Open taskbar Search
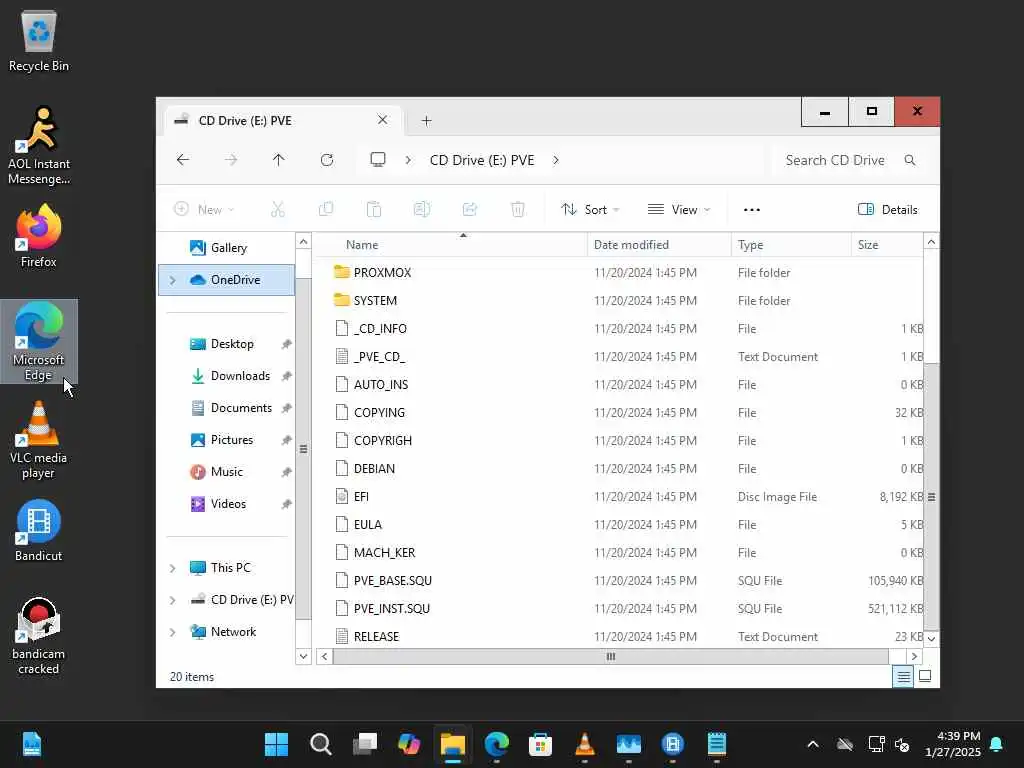The height and width of the screenshot is (768, 1024). 321,744
